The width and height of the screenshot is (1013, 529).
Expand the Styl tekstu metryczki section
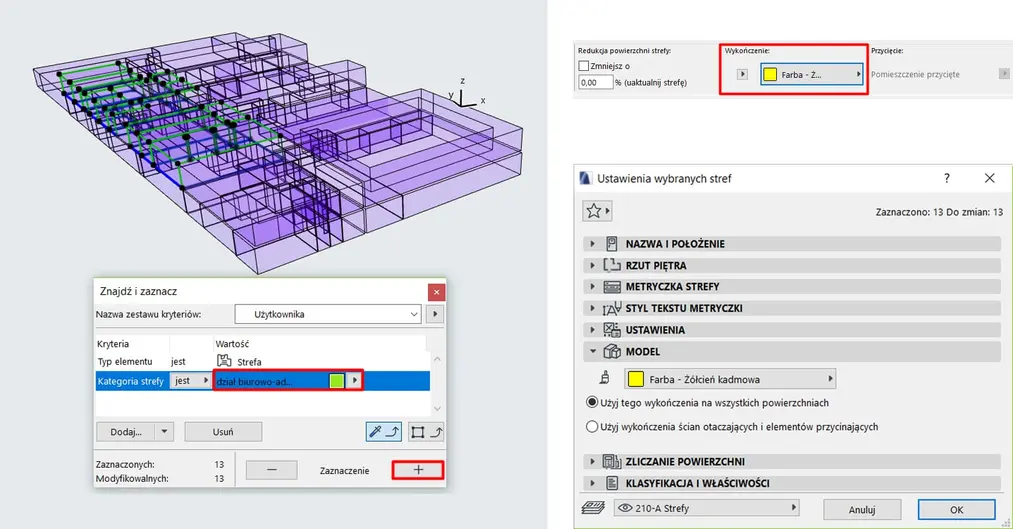[x=592, y=308]
